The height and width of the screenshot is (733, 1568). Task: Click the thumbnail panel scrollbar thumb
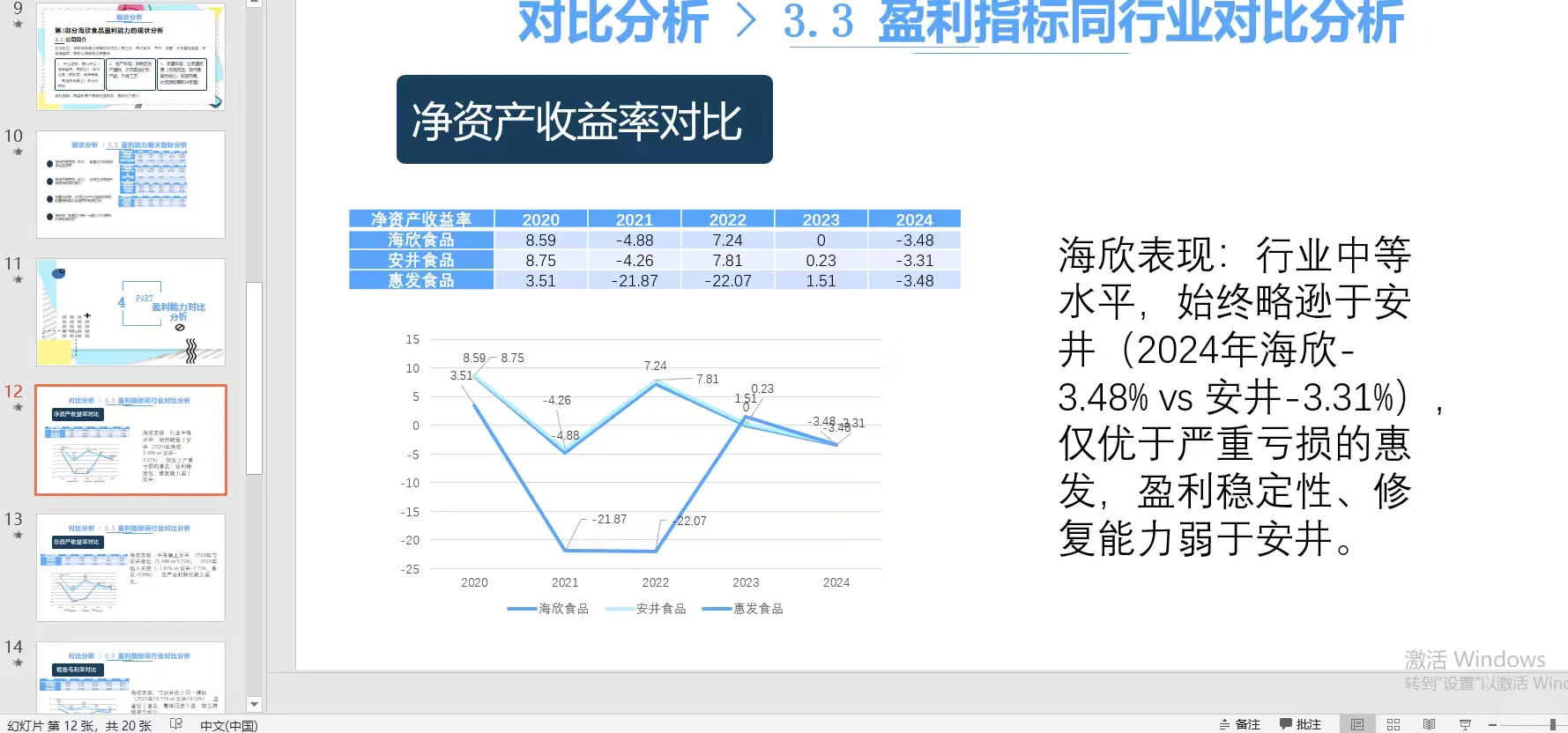254,378
